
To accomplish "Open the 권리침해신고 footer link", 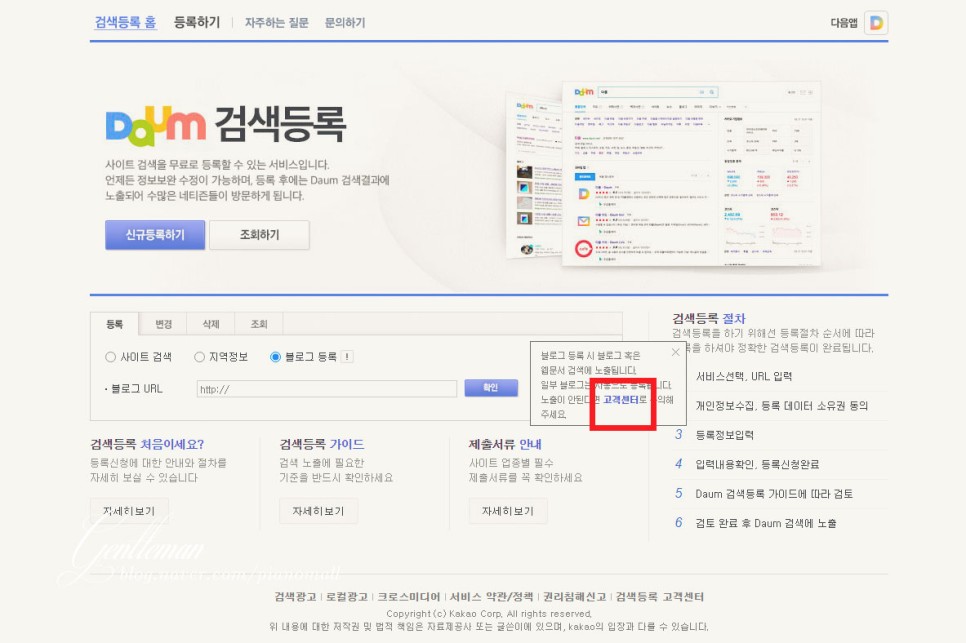I will pos(574,596).
